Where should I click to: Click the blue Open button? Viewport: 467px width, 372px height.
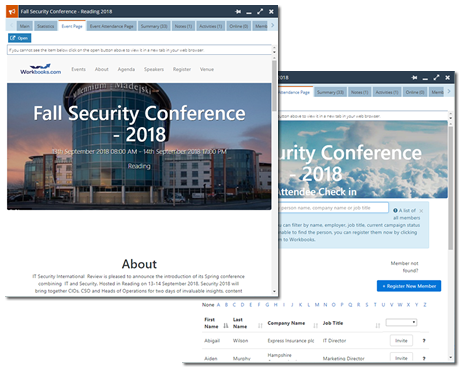[20, 38]
